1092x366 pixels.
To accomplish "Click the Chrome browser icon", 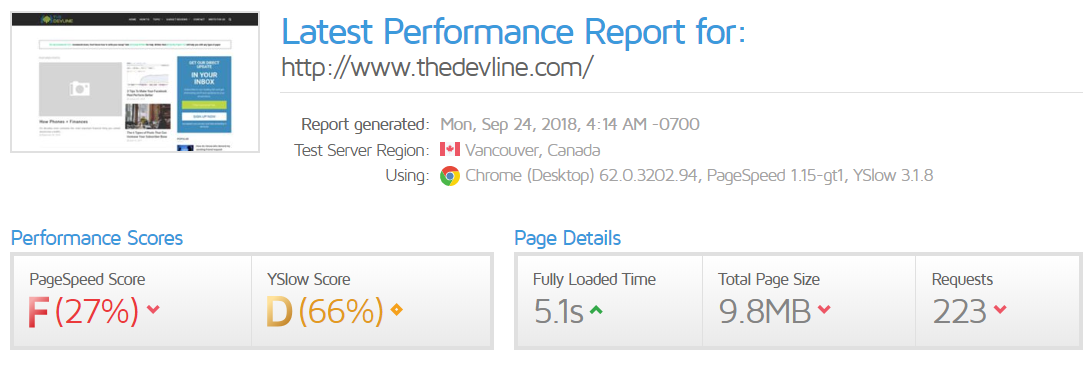I will 450,176.
